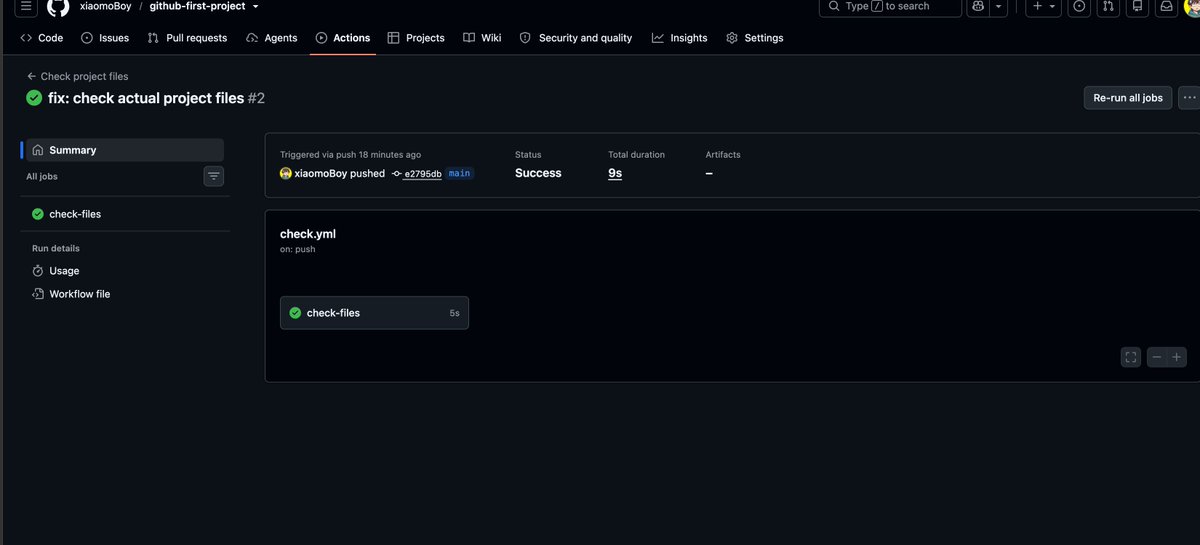Image resolution: width=1200 pixels, height=545 pixels.
Task: Click the green success check beside run title
Action: point(35,98)
